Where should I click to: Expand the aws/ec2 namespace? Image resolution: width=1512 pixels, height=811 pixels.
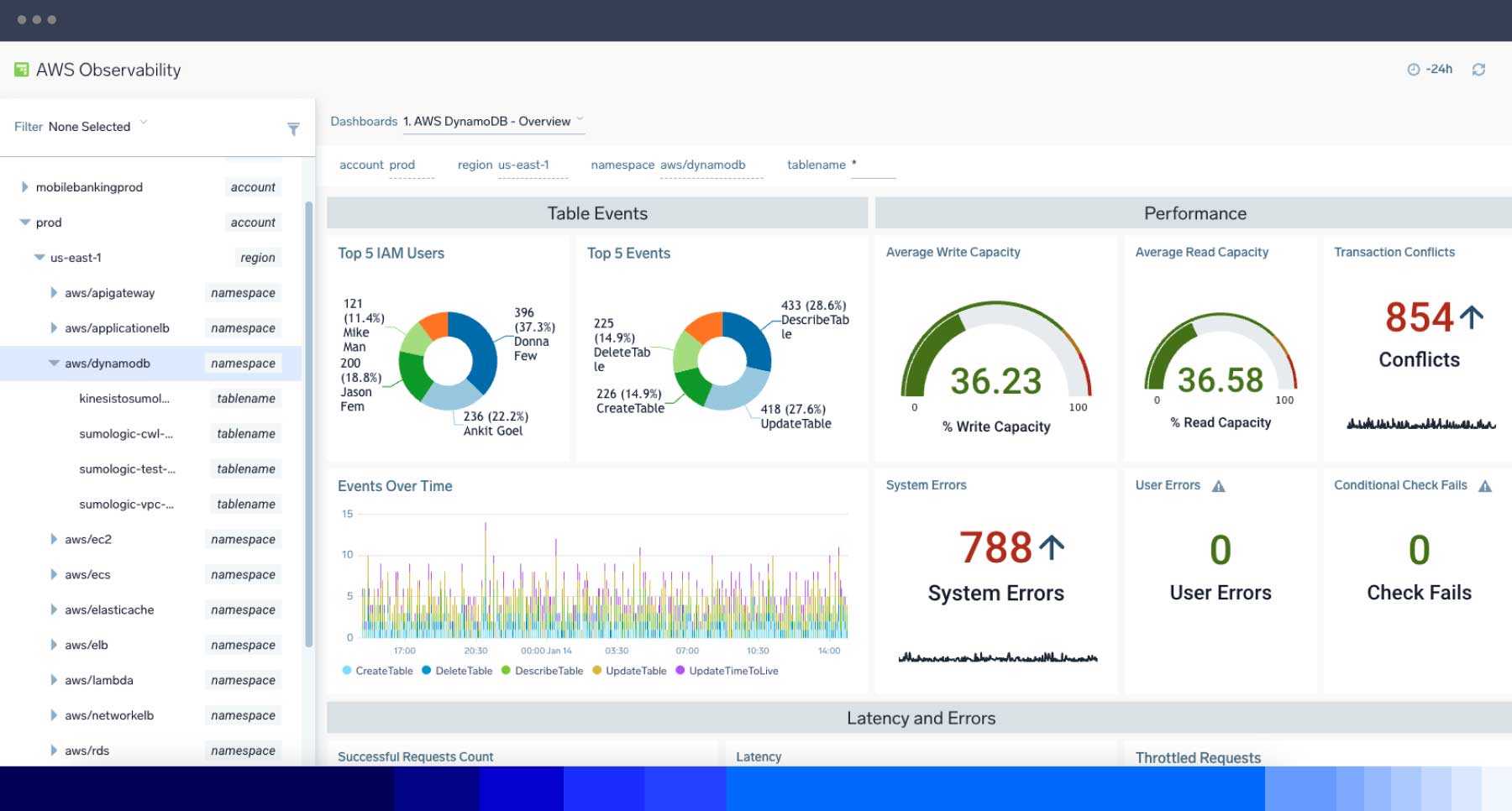point(54,539)
